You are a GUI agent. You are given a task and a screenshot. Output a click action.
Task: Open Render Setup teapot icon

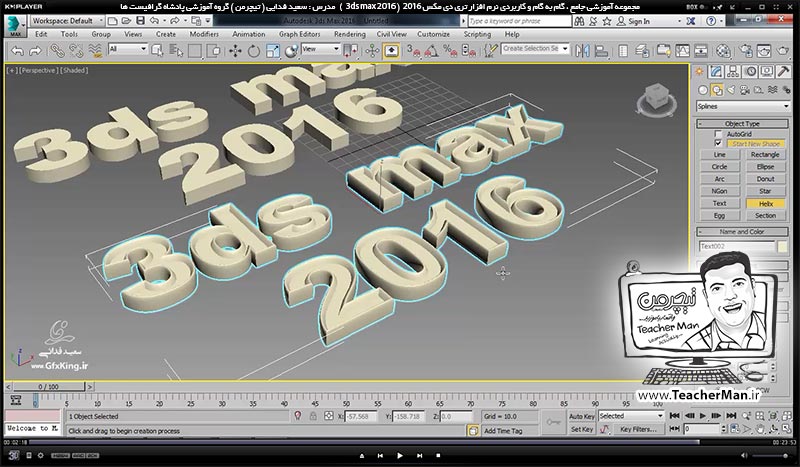tap(745, 51)
